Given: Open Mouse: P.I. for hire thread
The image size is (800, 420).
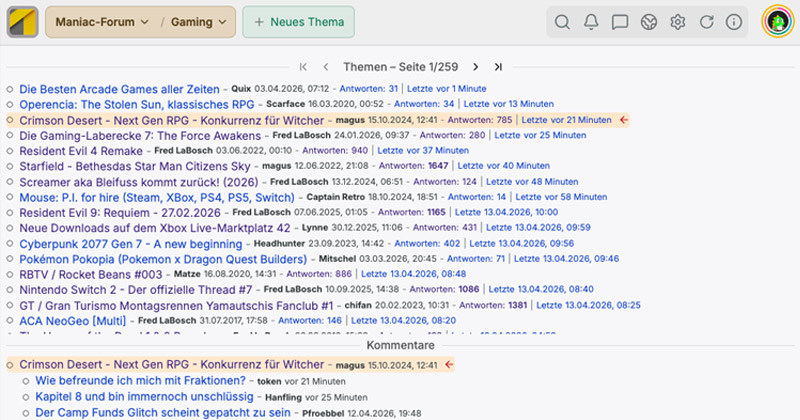Looking at the screenshot, I should click(x=157, y=197).
